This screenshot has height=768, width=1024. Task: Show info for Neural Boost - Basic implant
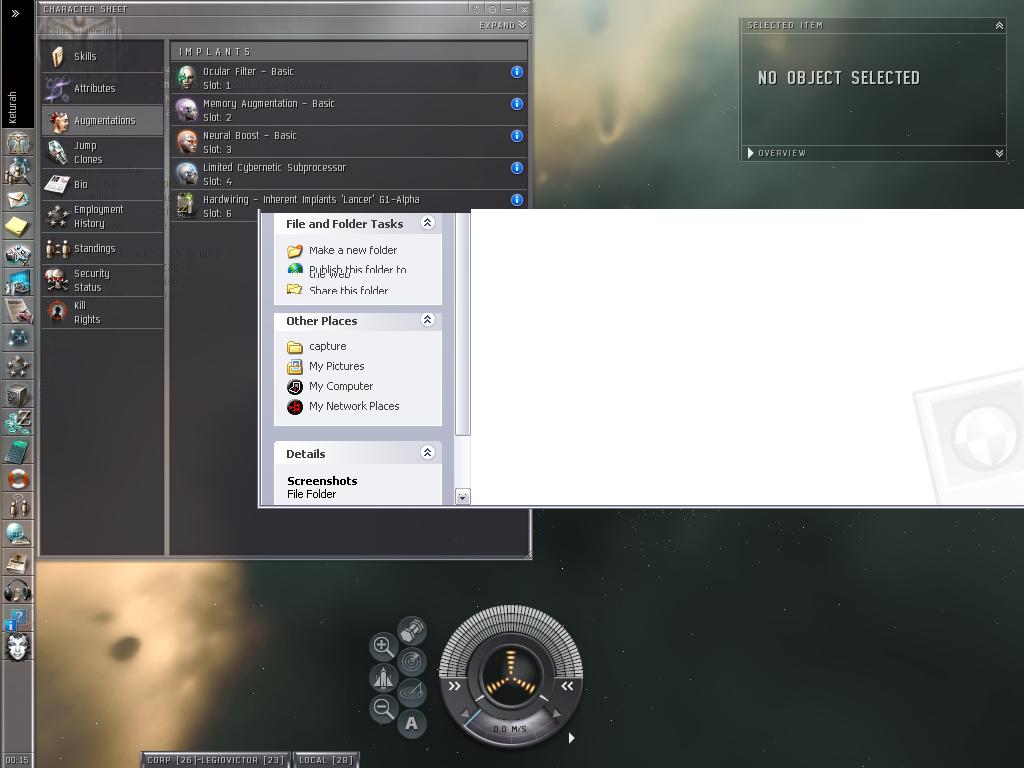coord(517,136)
